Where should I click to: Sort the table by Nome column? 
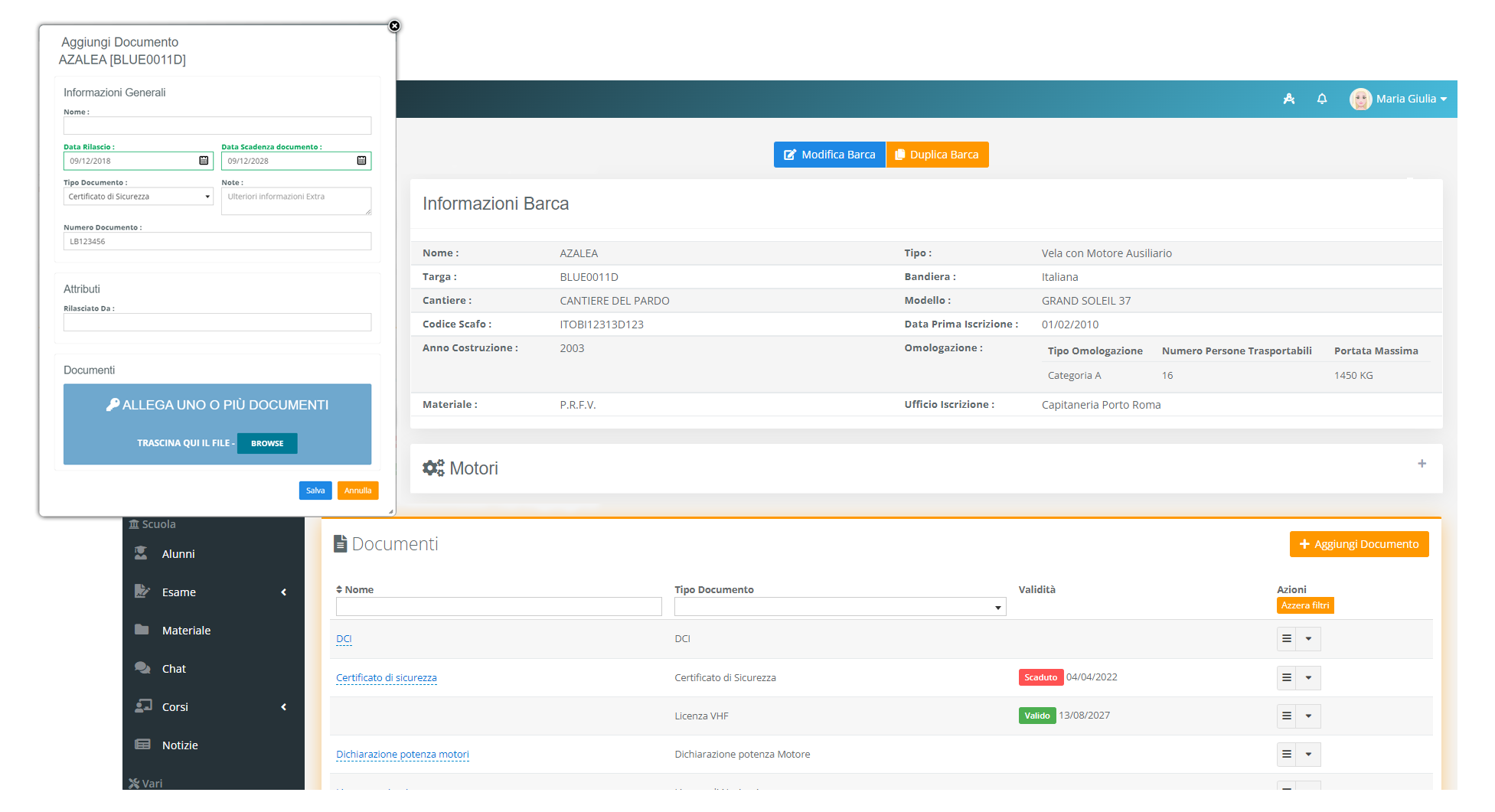coord(355,589)
